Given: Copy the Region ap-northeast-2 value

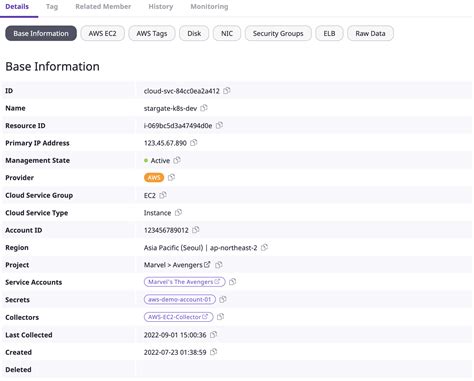Looking at the screenshot, I should (264, 247).
